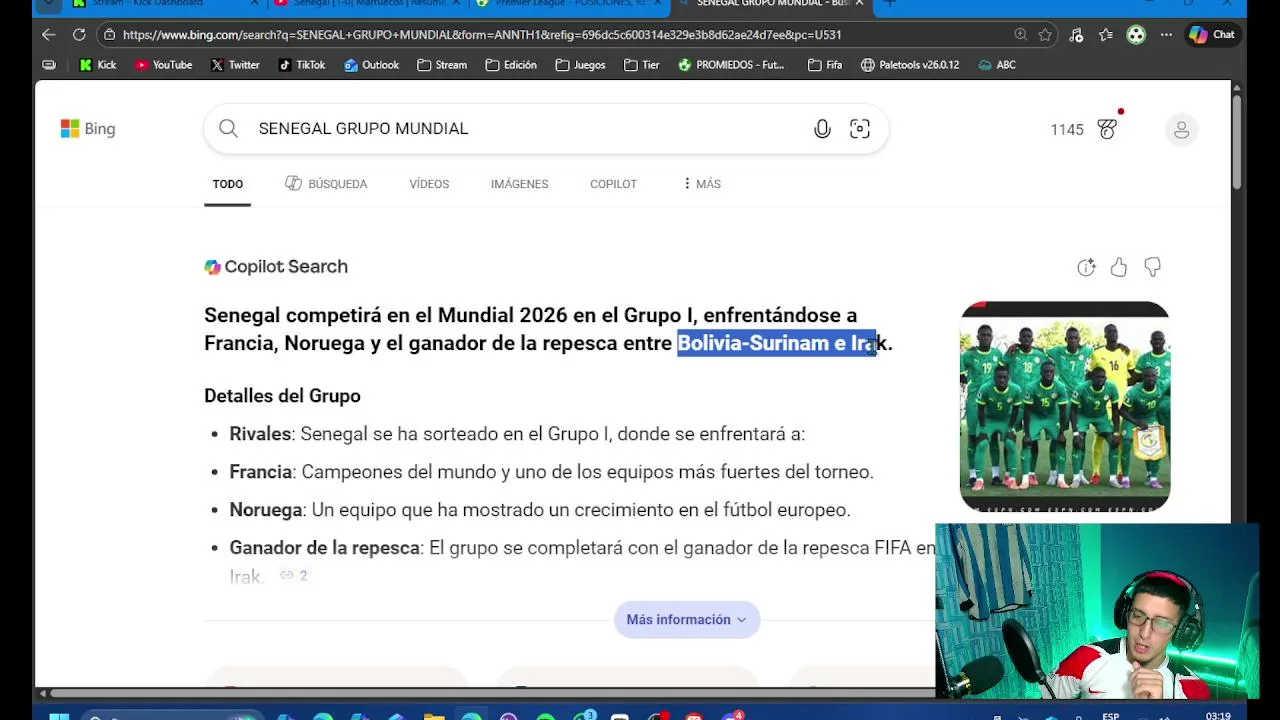Open the taskbar clock showing 03:19
The width and height of the screenshot is (1280, 720).
click(1218, 716)
